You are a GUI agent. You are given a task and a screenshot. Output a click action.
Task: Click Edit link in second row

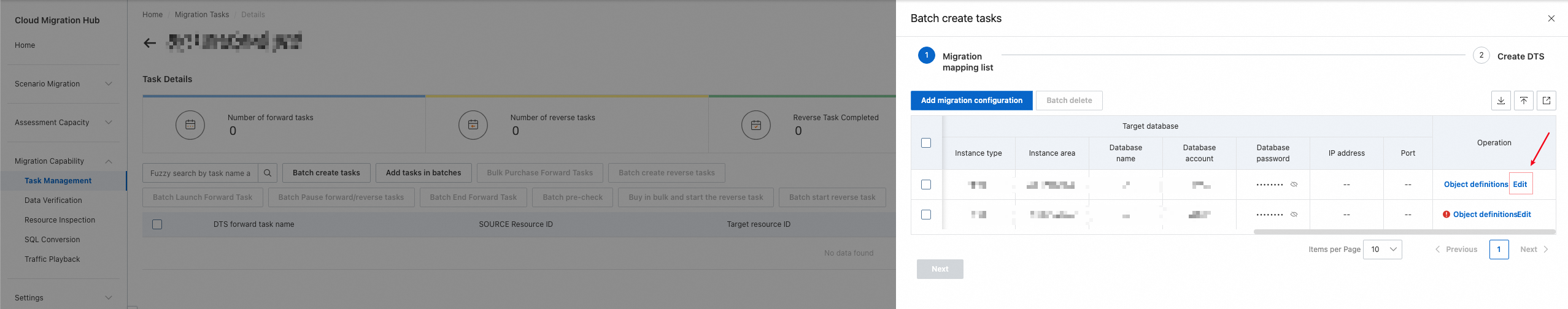point(1524,215)
